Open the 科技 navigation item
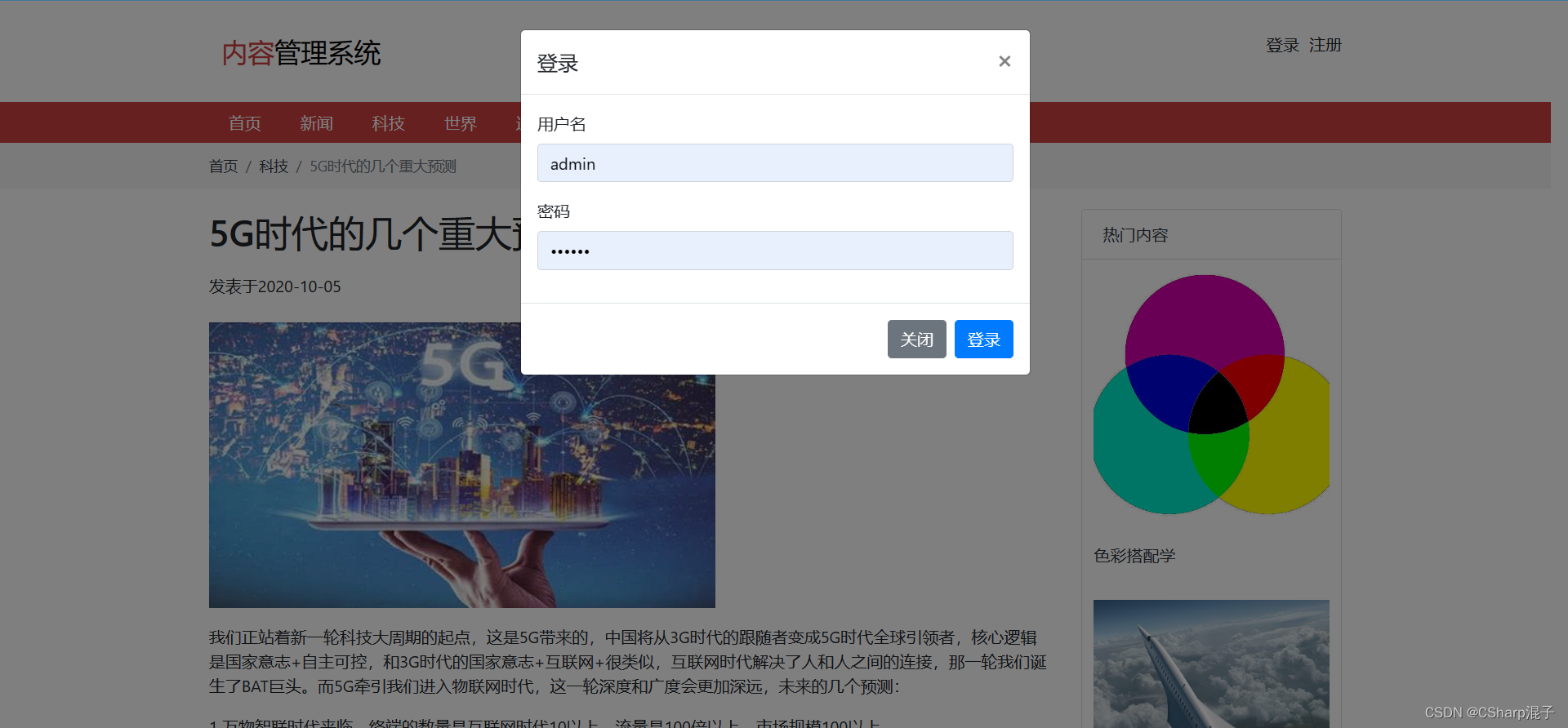 388,123
